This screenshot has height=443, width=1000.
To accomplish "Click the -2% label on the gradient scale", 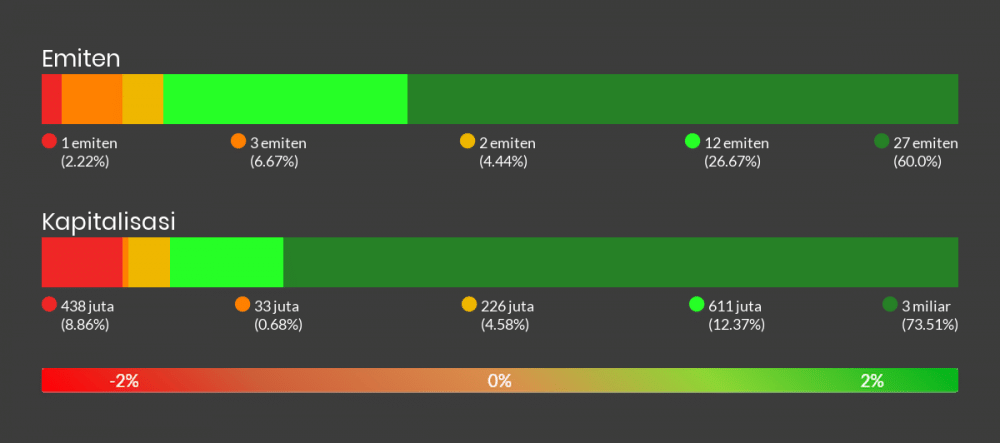I will [x=124, y=381].
